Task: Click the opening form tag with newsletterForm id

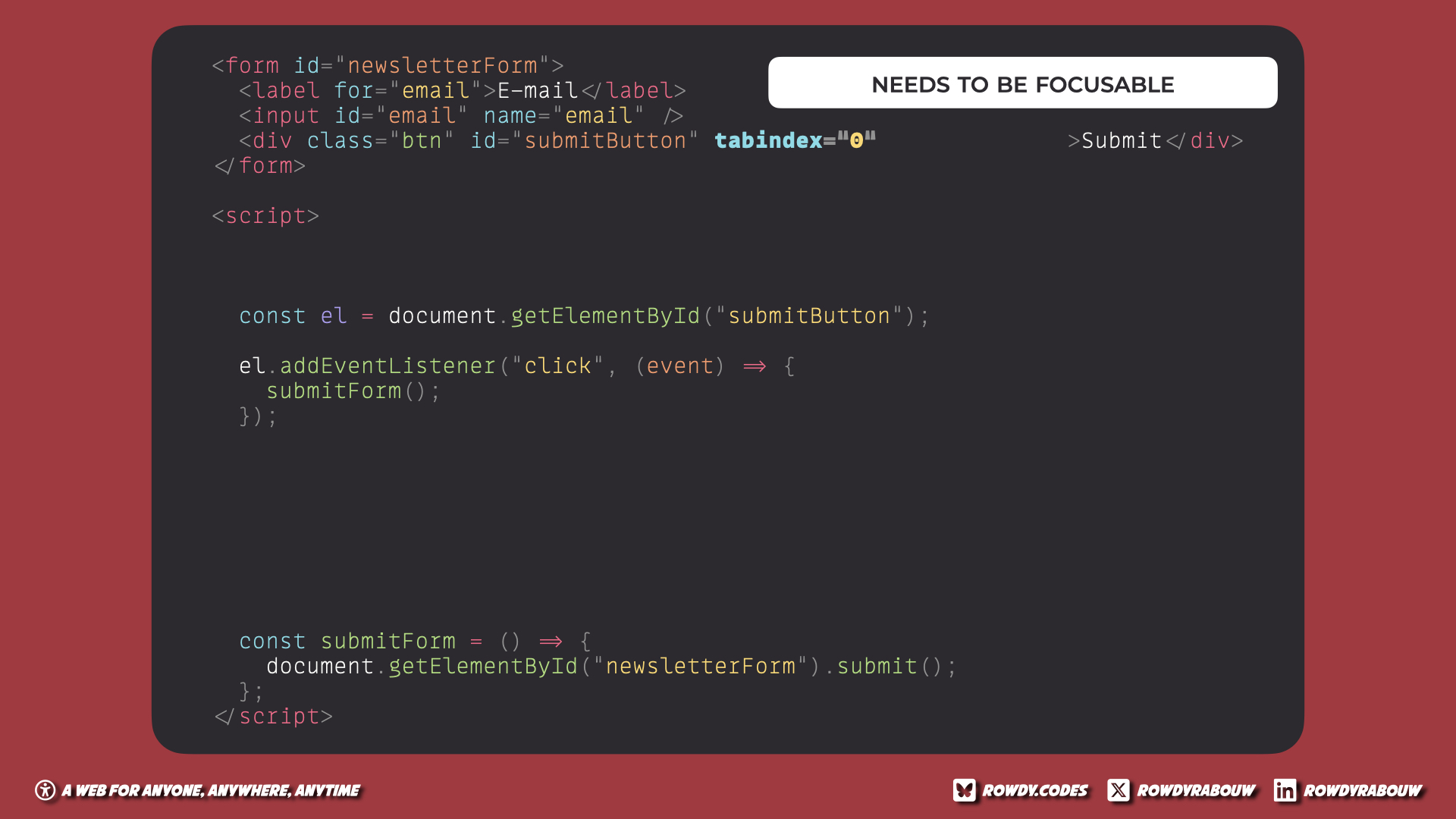Action: 388,65
